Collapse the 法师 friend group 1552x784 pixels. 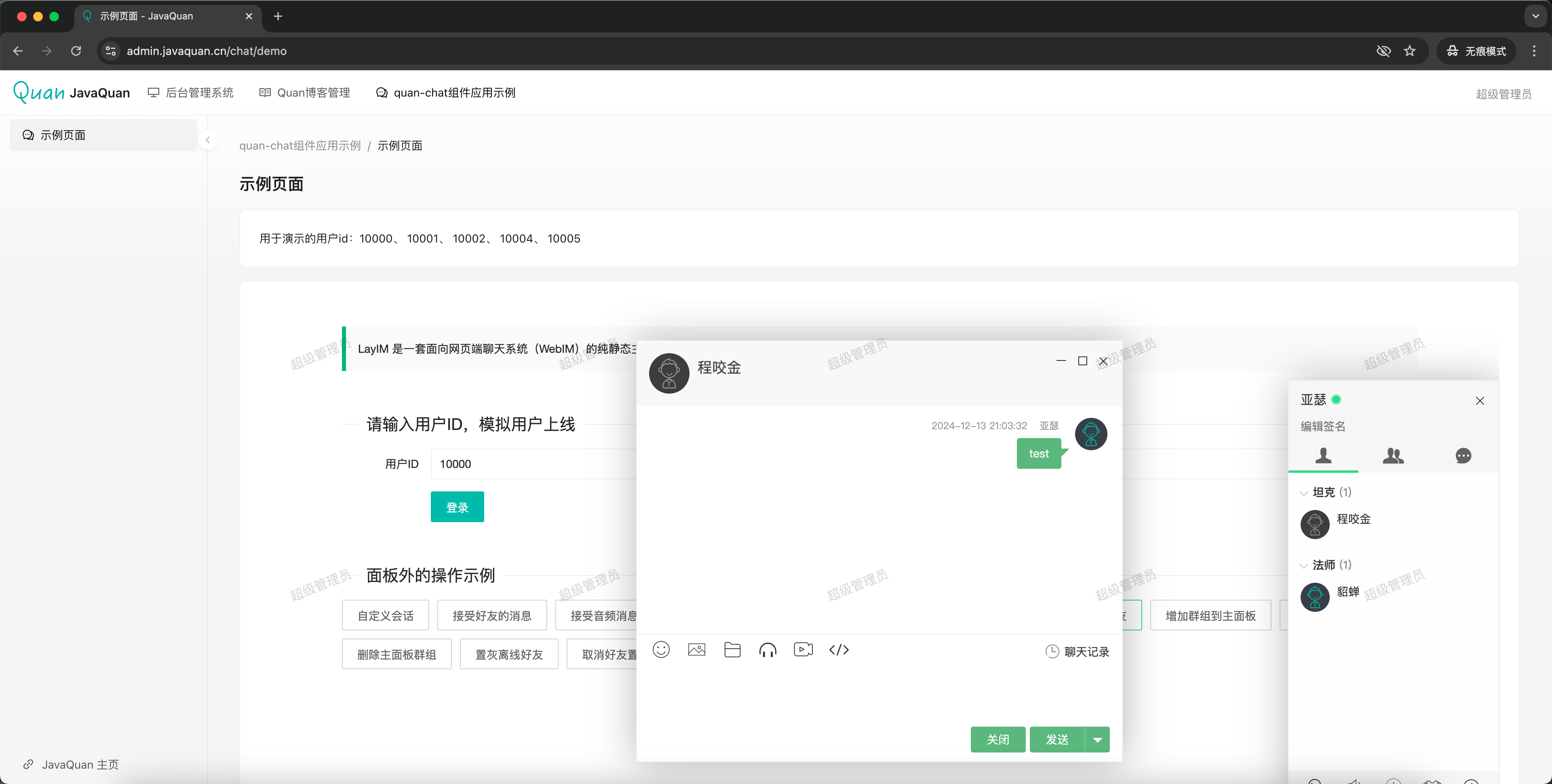(1324, 565)
